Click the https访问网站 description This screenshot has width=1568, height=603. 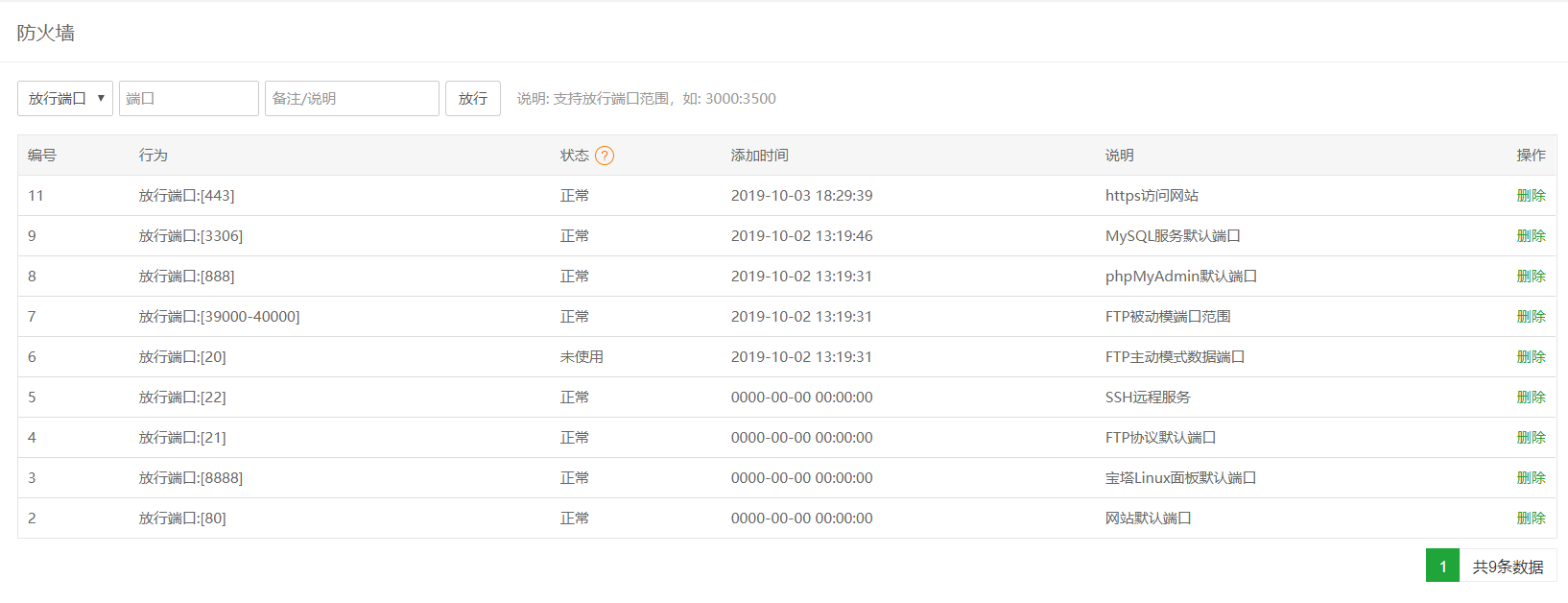1152,196
